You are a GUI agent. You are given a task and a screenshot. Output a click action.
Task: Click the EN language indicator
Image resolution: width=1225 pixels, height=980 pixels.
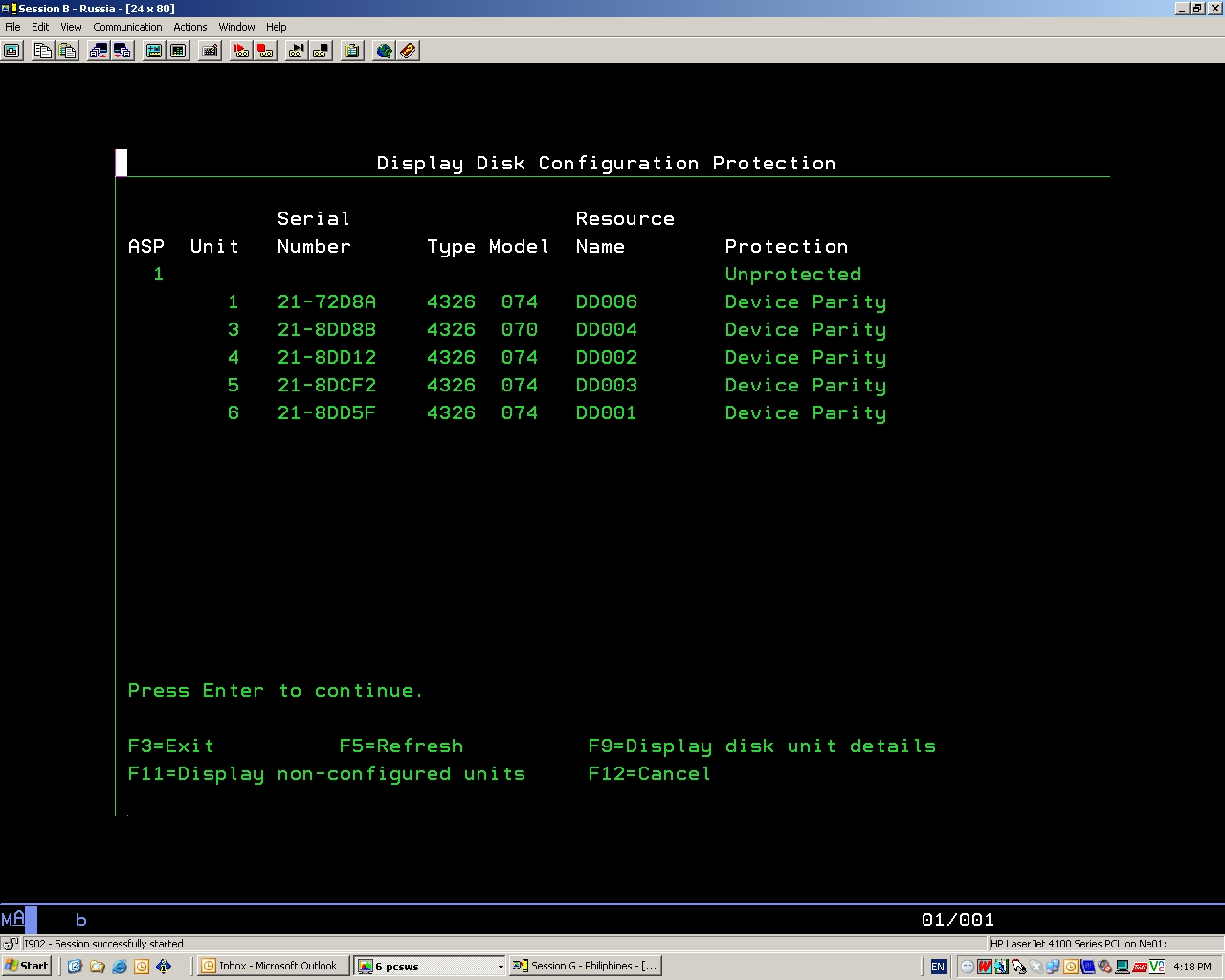(938, 967)
